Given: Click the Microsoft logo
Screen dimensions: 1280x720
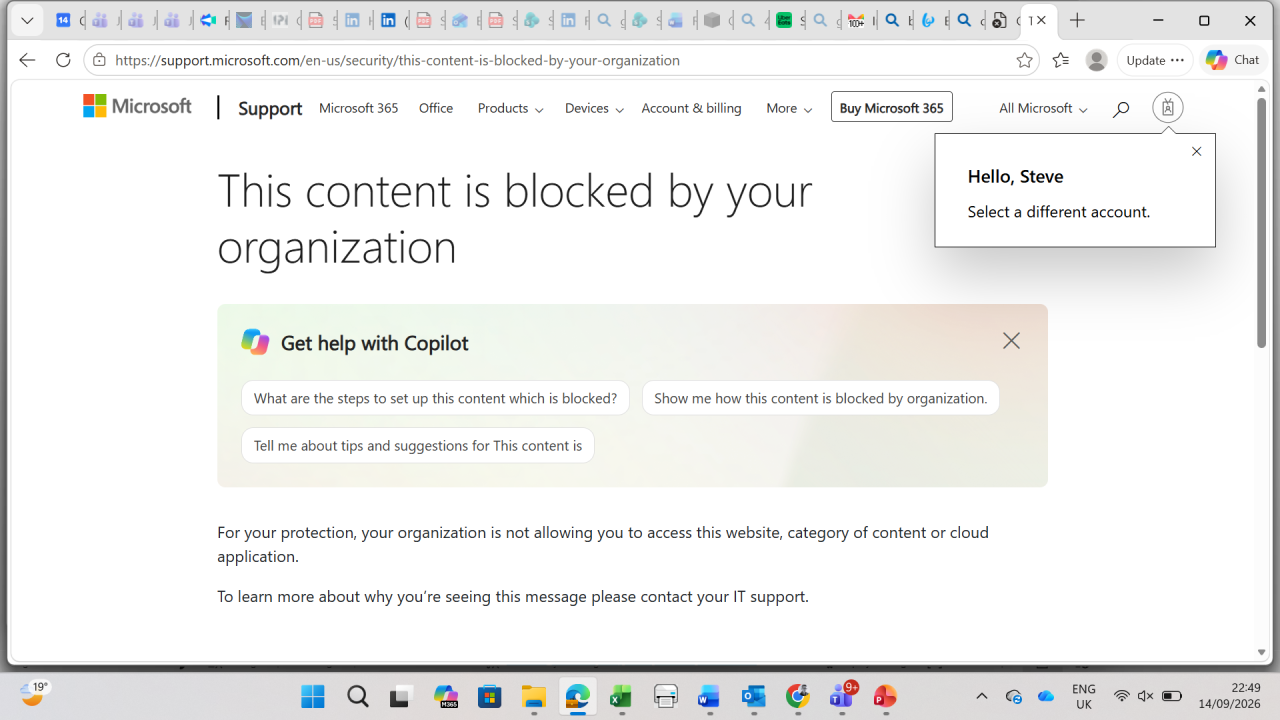Looking at the screenshot, I should (x=137, y=106).
